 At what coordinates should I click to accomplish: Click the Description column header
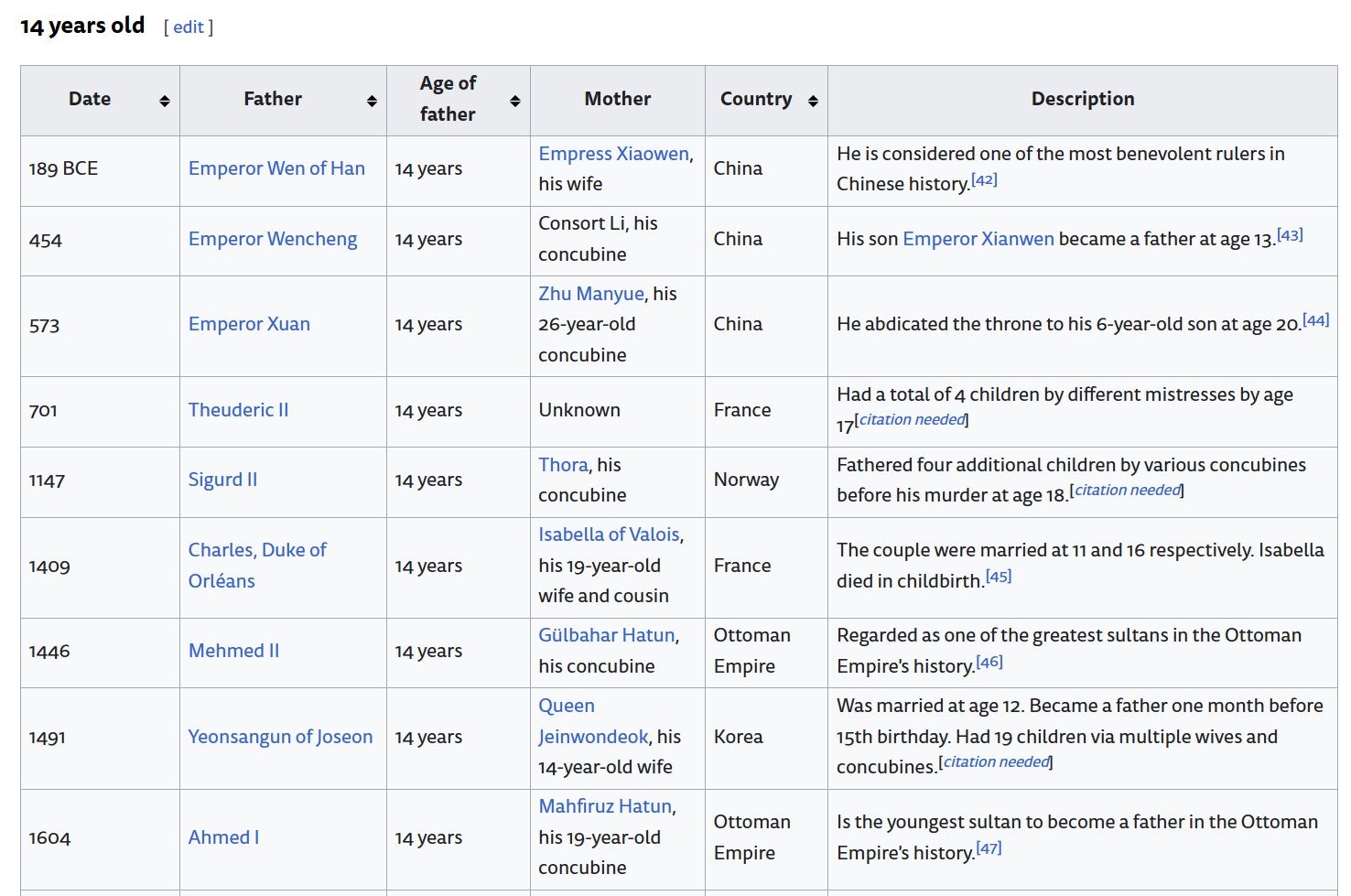tap(1083, 99)
